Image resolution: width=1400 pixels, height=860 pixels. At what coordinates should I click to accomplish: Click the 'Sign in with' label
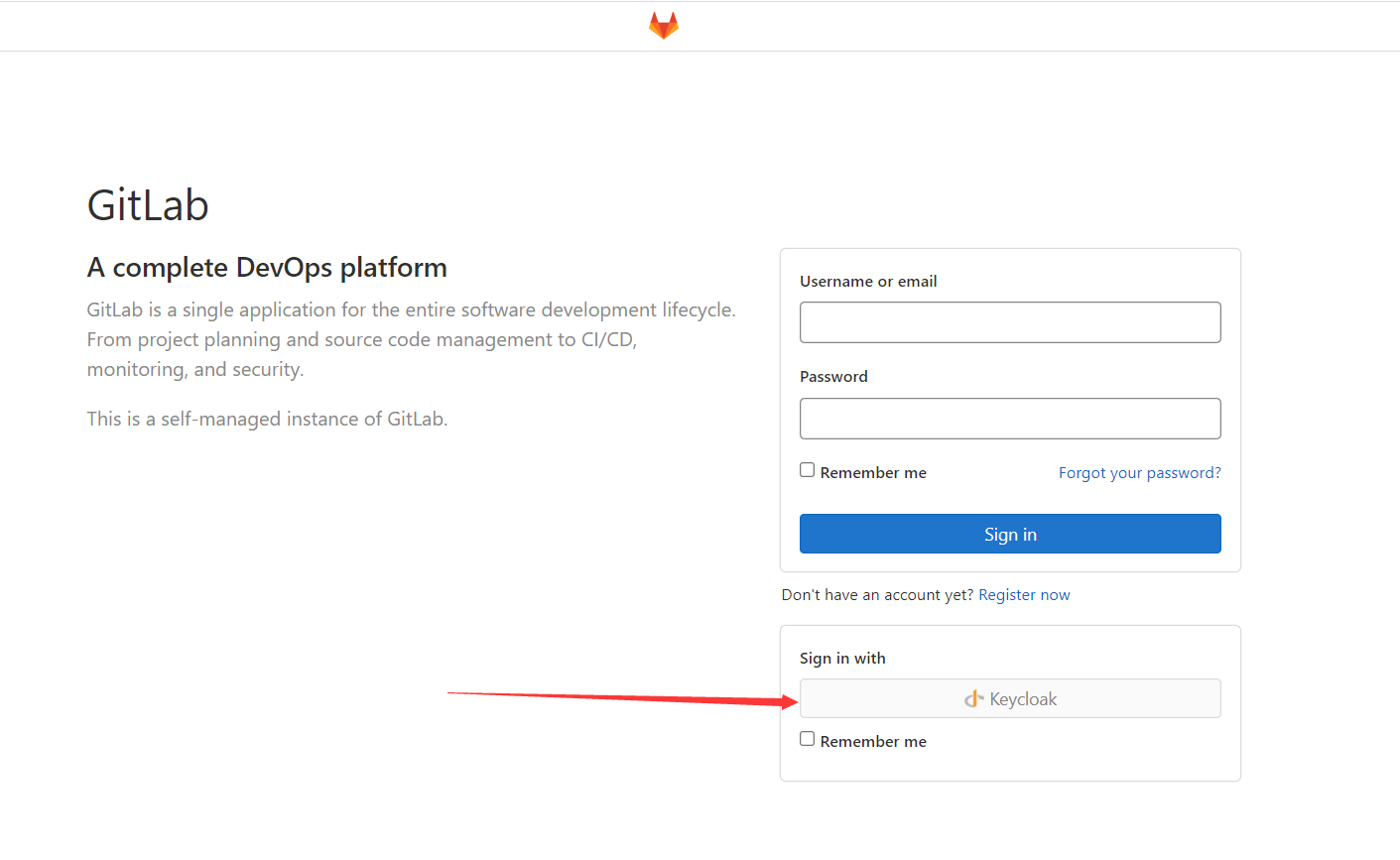point(842,659)
